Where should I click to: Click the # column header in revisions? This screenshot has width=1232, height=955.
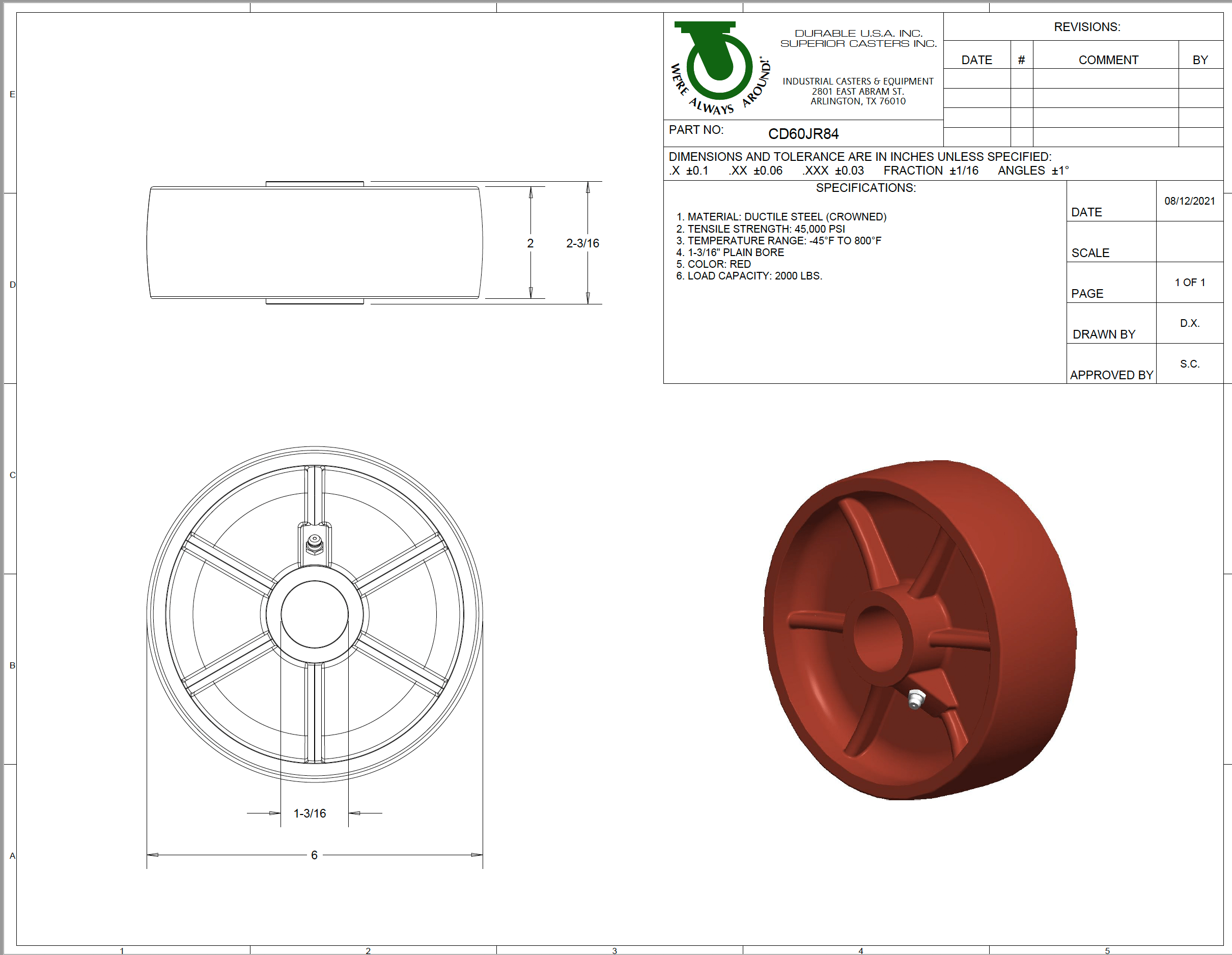pos(1021,60)
